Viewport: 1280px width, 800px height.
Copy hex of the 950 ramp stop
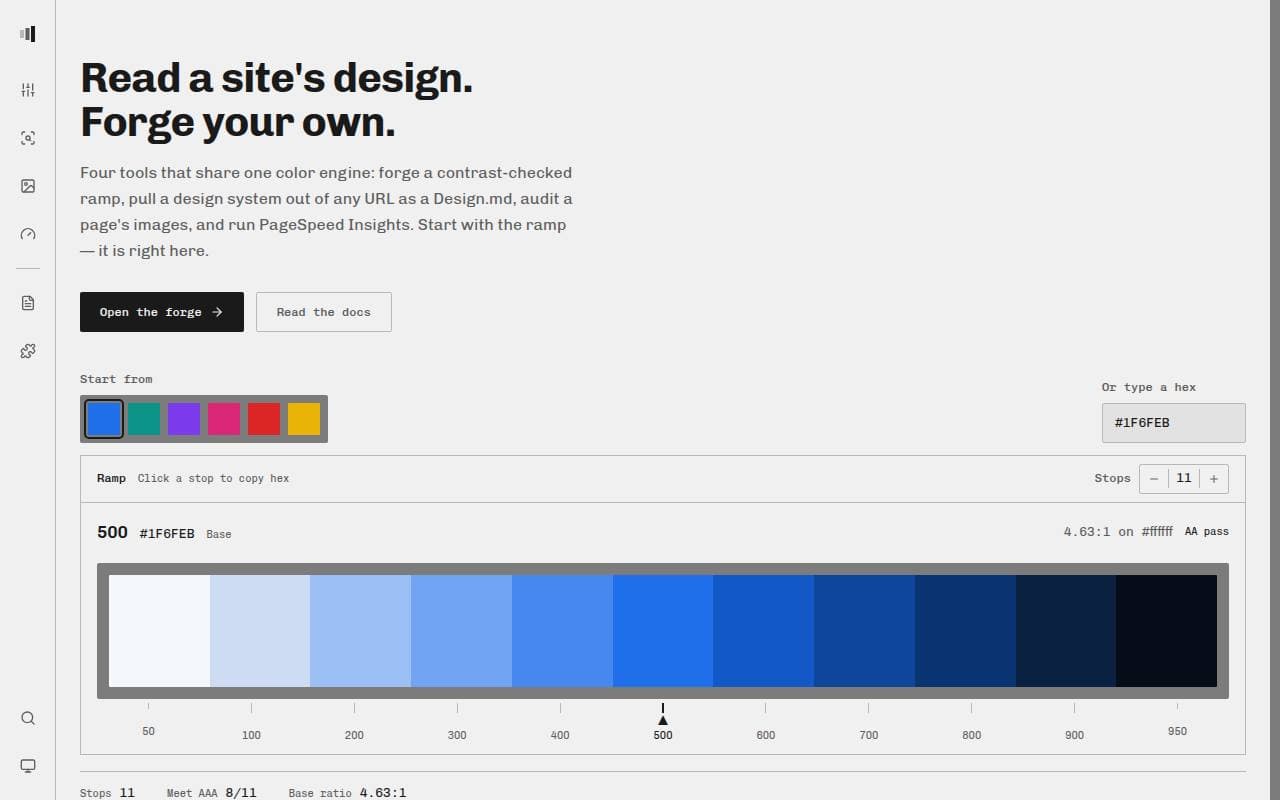pyautogui.click(x=1166, y=631)
